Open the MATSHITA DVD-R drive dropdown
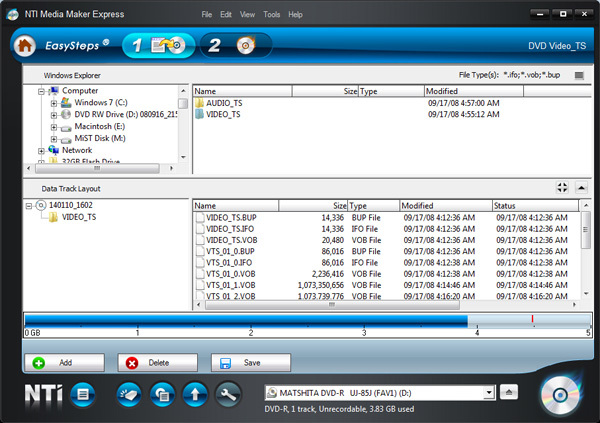The image size is (600, 423). point(488,393)
